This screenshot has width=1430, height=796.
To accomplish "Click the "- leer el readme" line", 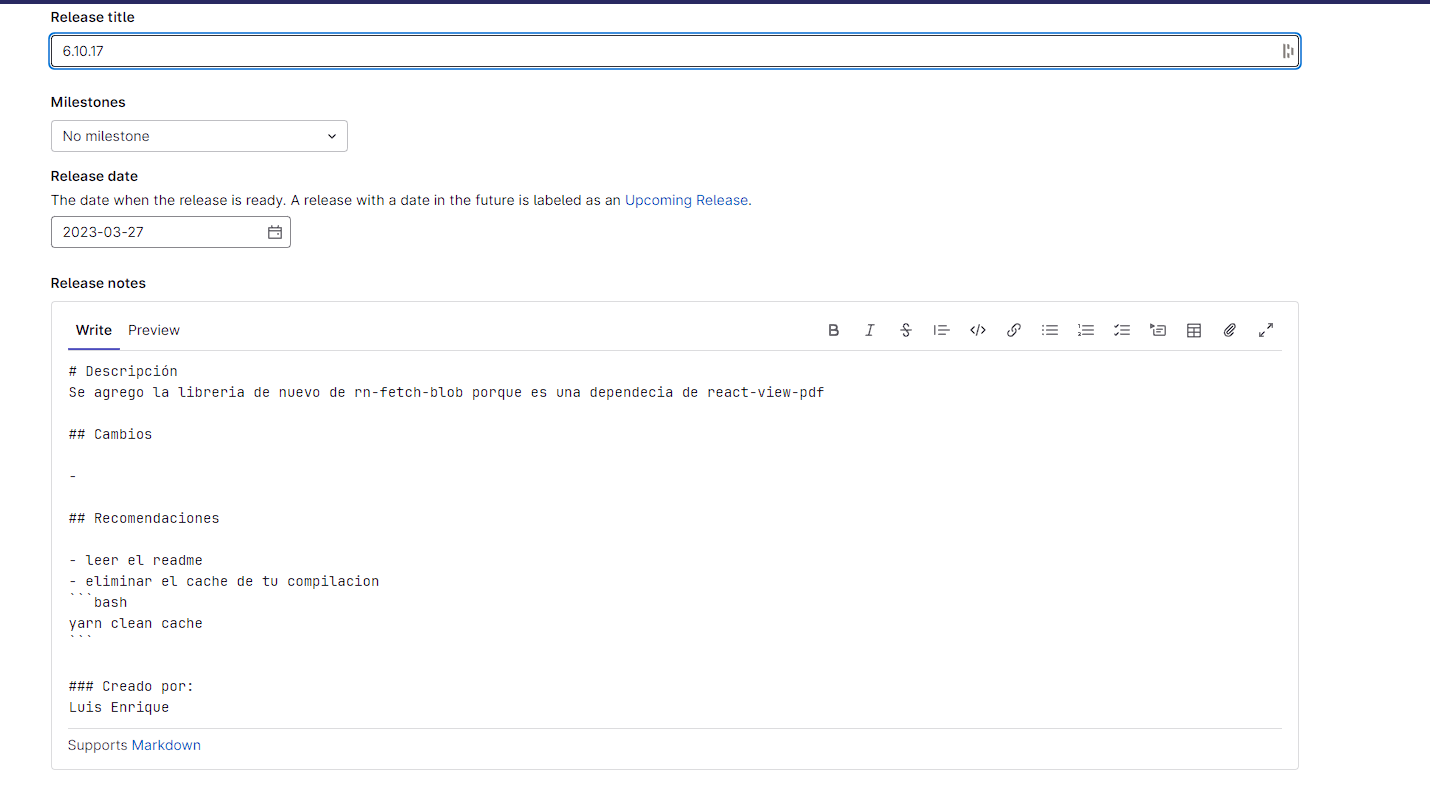I will coord(136,560).
